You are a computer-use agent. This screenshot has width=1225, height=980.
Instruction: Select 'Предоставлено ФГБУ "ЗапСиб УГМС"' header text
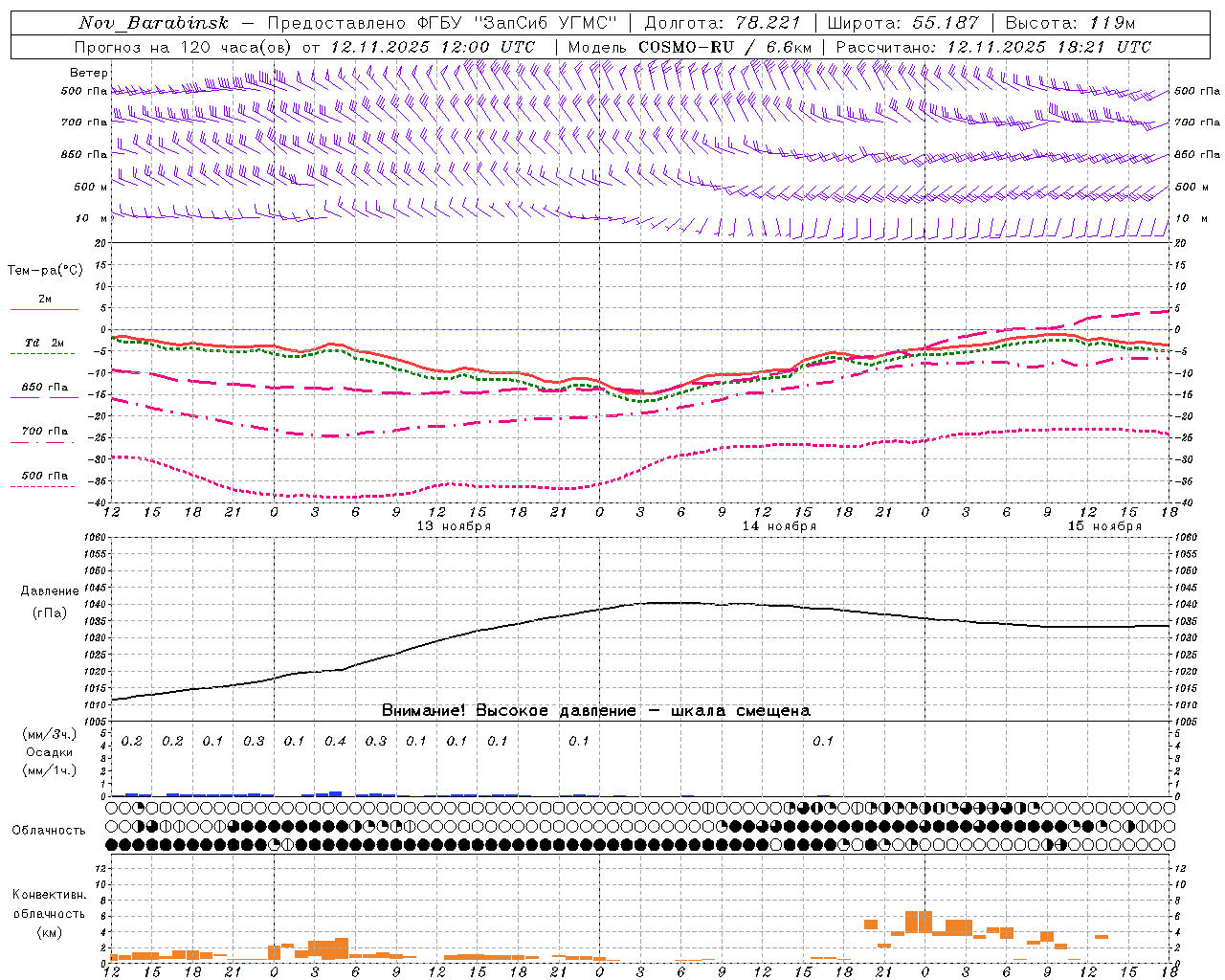click(x=442, y=23)
